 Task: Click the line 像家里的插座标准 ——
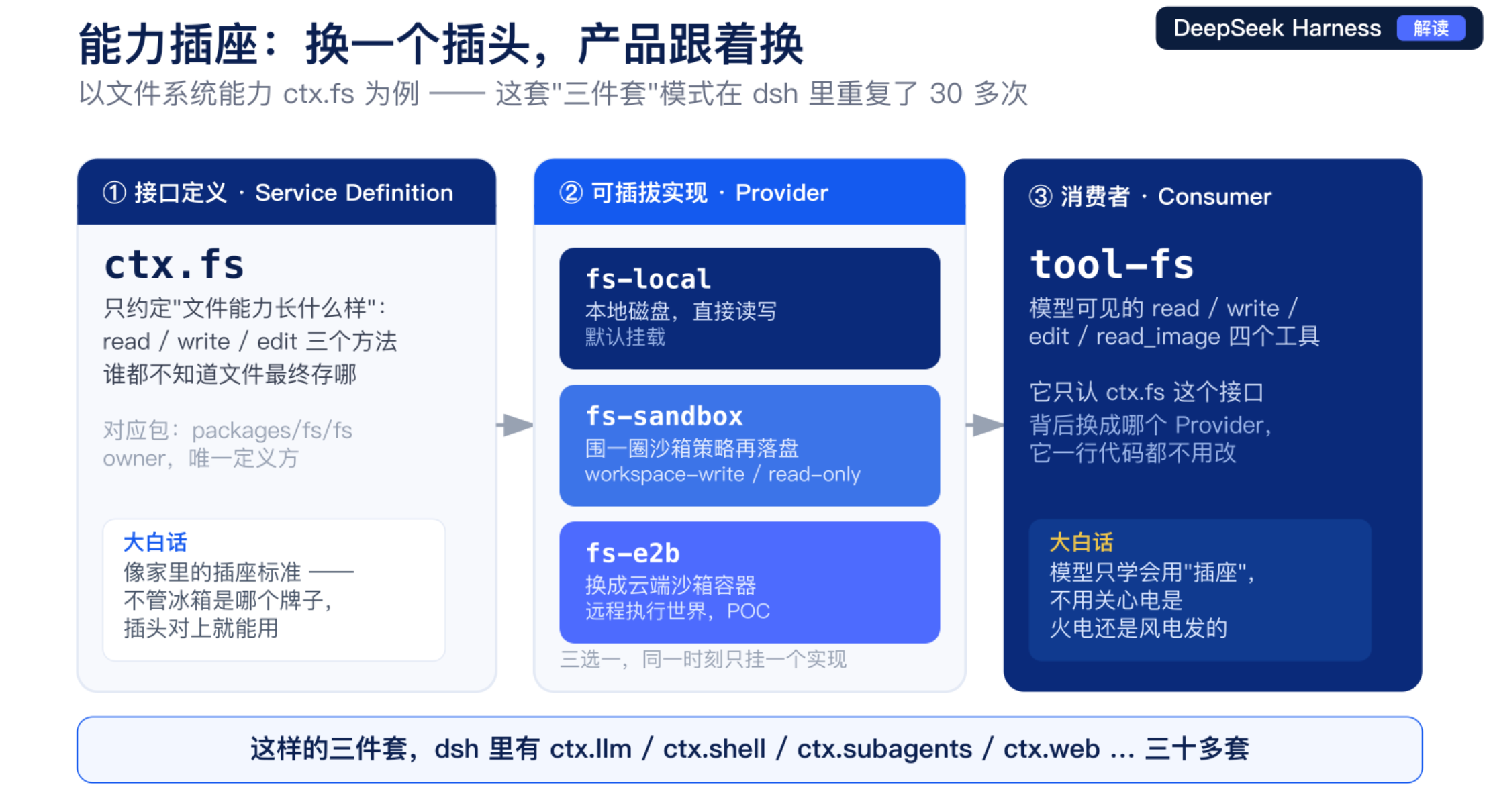(x=238, y=572)
